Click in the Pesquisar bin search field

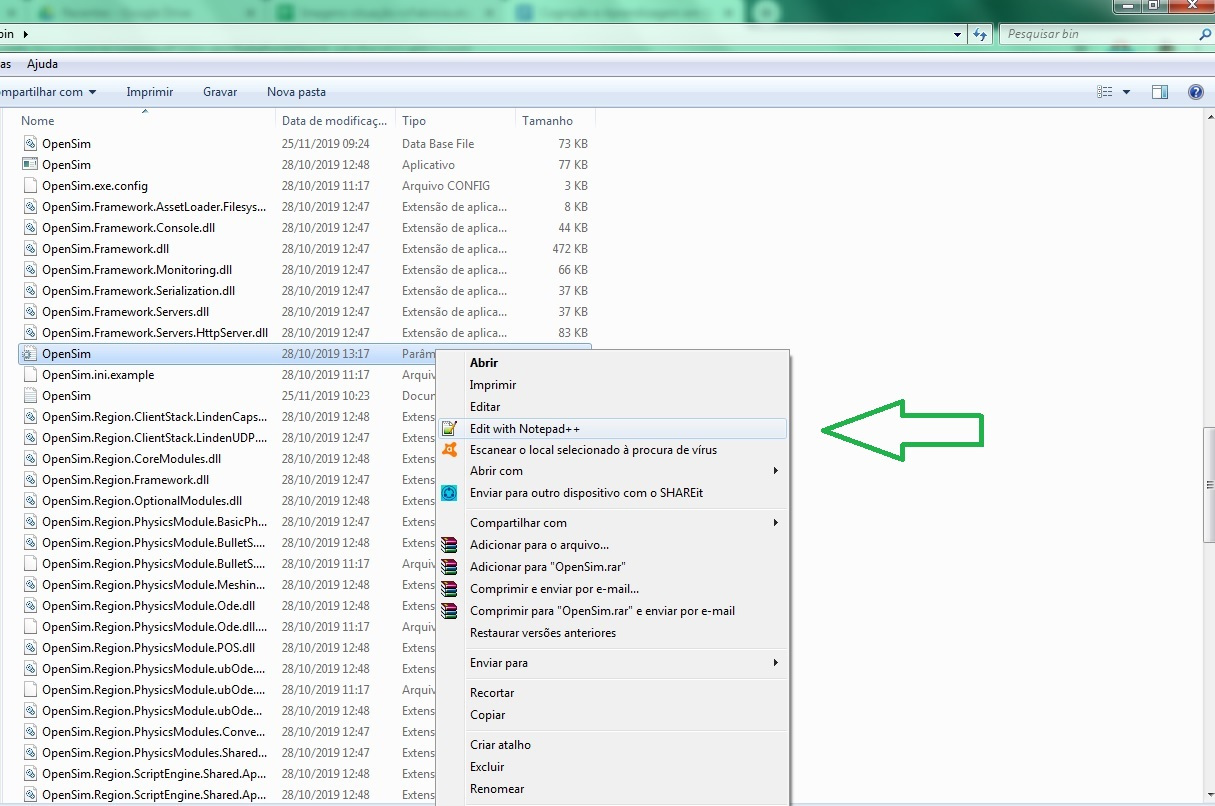pyautogui.click(x=1100, y=34)
